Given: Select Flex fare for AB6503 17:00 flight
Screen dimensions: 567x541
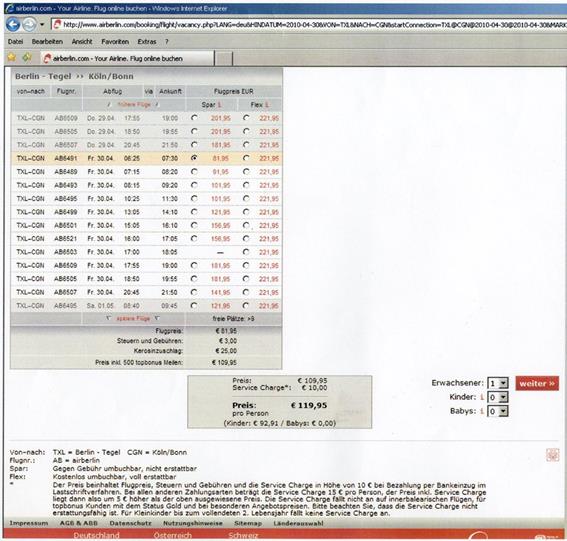Looking at the screenshot, I should pyautogui.click(x=246, y=252).
